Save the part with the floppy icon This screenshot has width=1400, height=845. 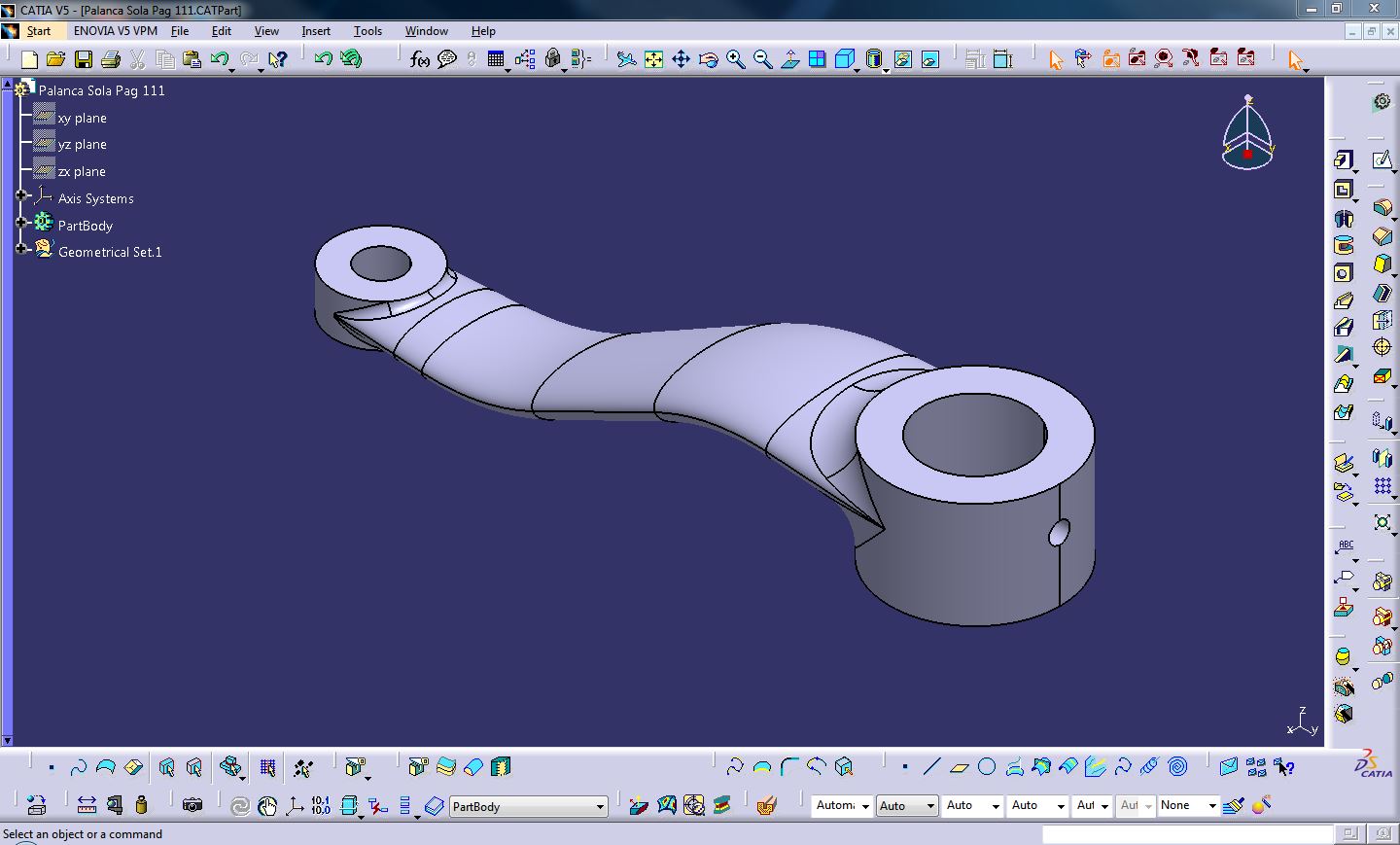pos(84,59)
